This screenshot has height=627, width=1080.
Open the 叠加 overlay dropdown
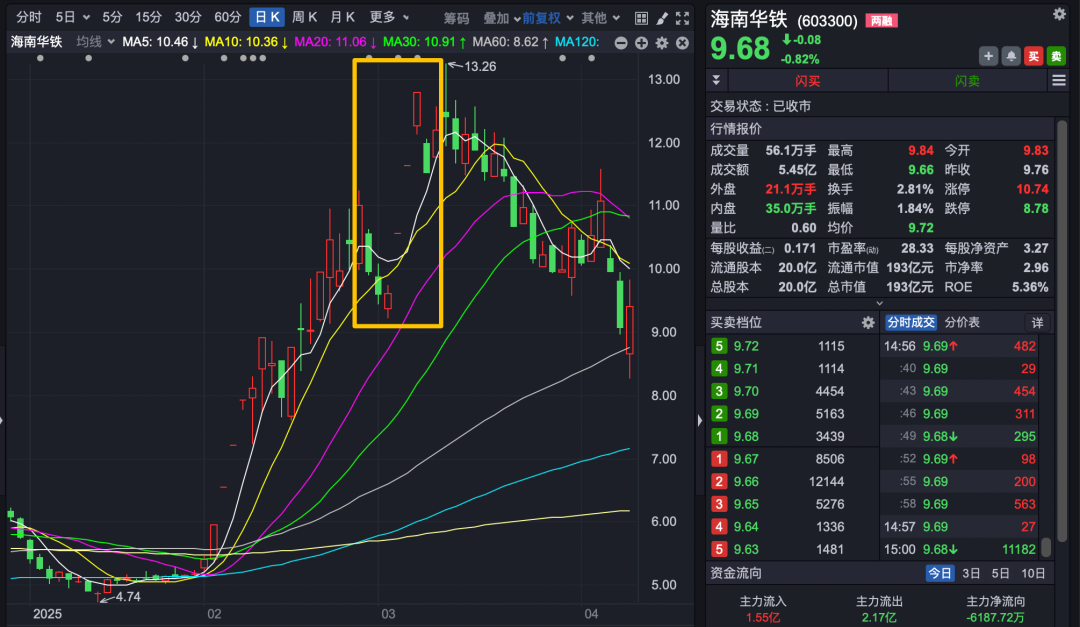pyautogui.click(x=497, y=17)
